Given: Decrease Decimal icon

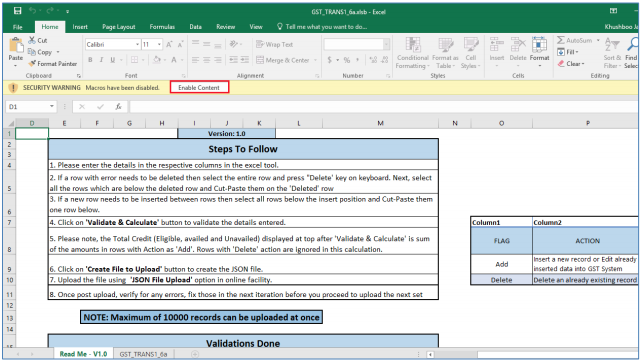Looking at the screenshot, I should [384, 60].
